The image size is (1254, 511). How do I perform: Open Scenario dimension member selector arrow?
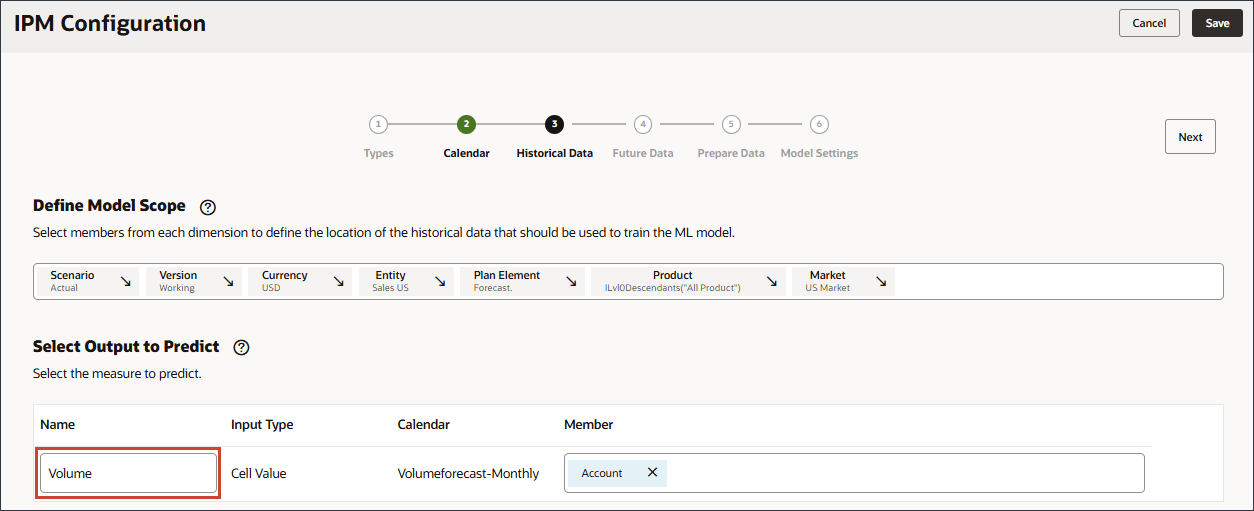click(126, 282)
